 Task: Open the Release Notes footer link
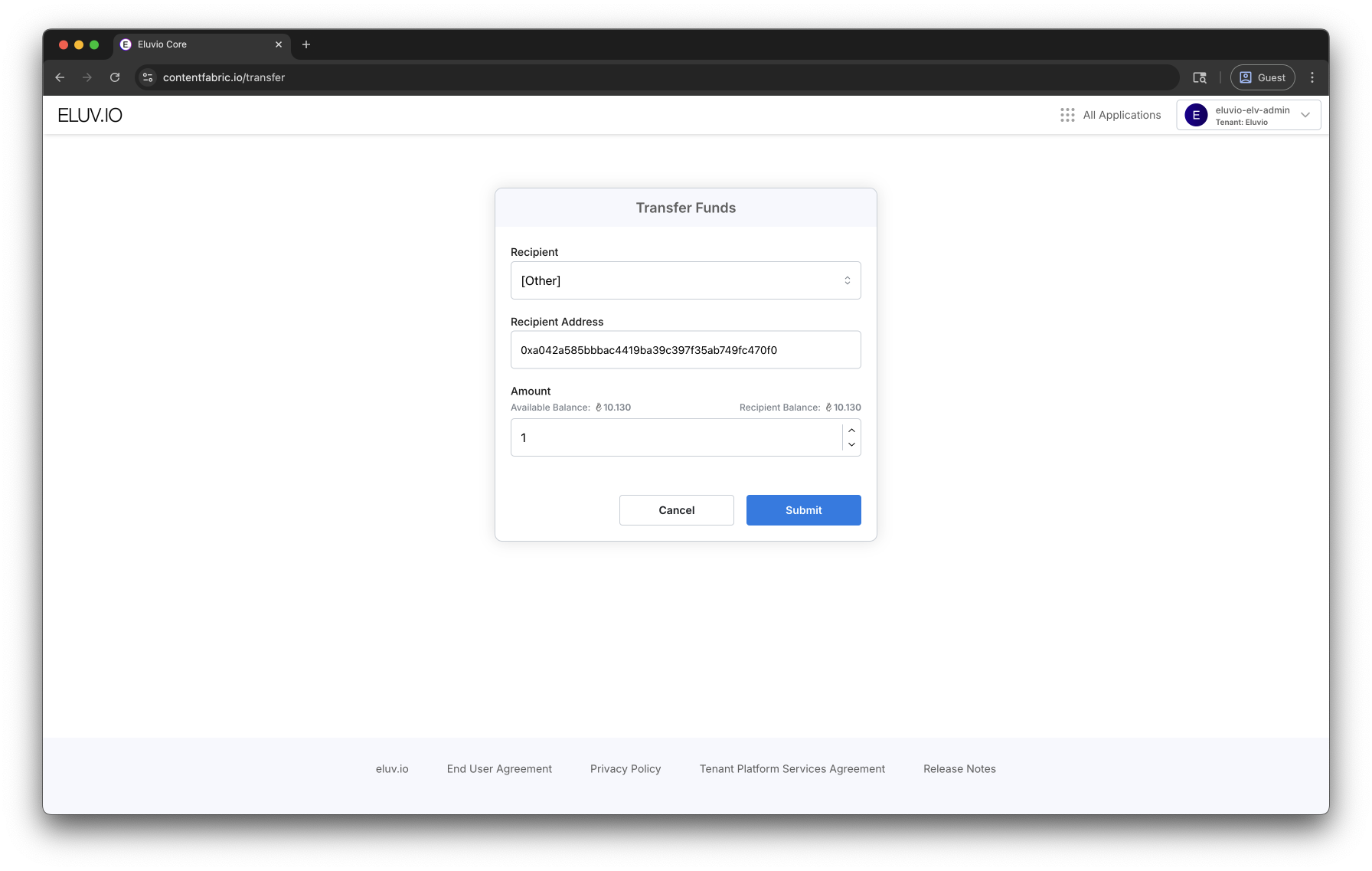(x=959, y=769)
